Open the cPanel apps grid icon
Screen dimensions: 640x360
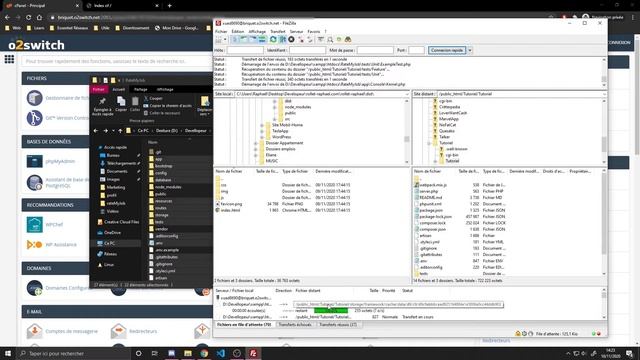click(x=9, y=59)
